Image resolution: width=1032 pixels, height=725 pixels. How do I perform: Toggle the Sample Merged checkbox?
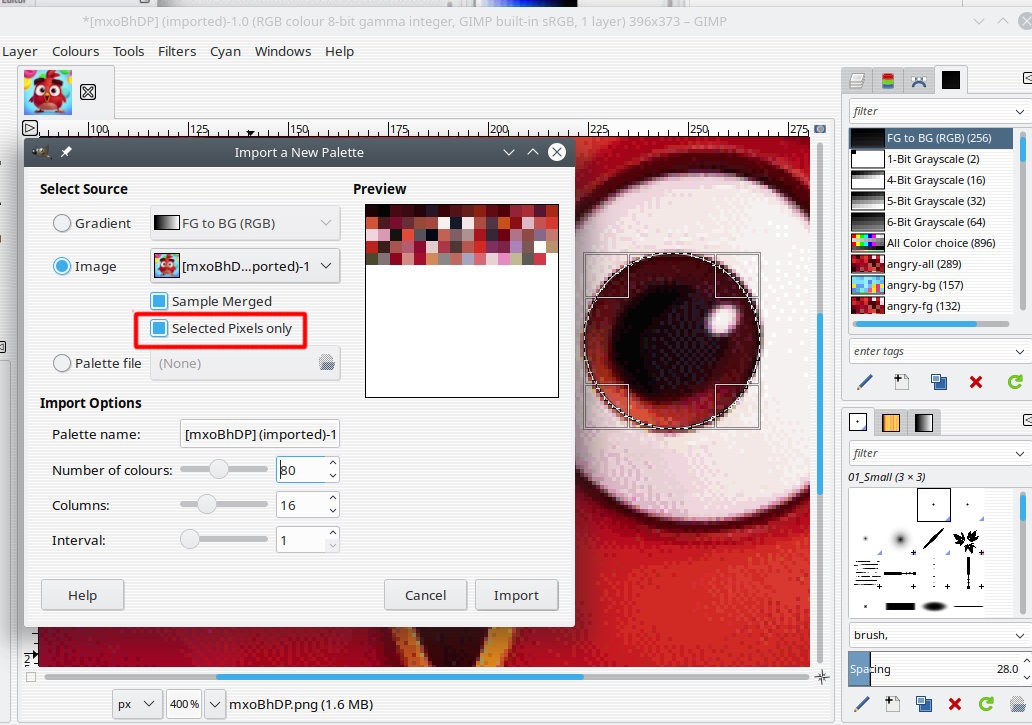pyautogui.click(x=159, y=301)
